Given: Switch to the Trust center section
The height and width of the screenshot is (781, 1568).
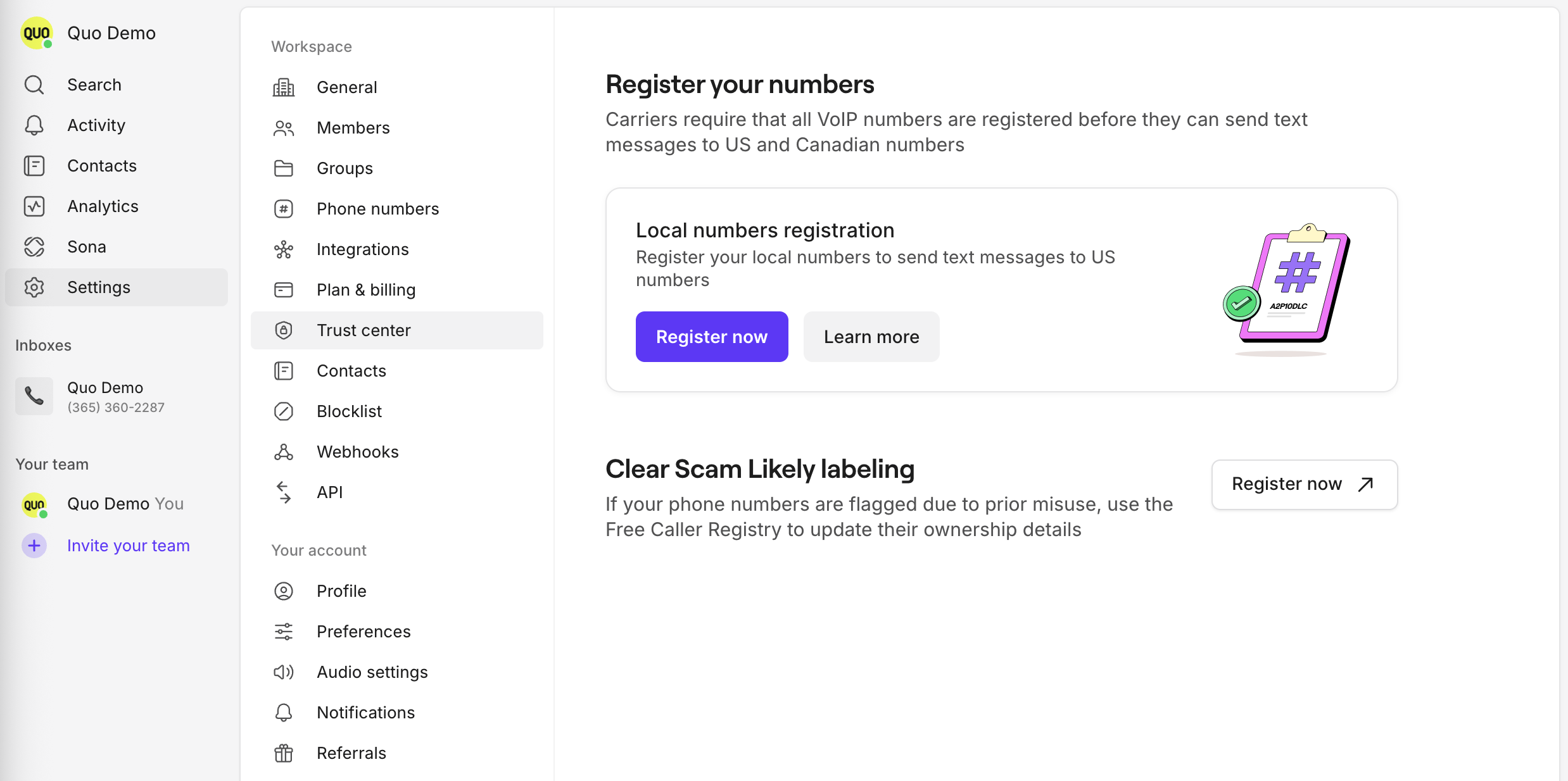Looking at the screenshot, I should tap(364, 330).
